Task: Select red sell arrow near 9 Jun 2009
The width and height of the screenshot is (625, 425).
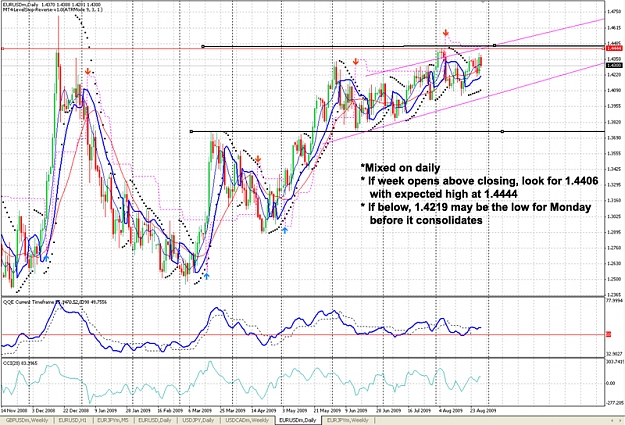Action: [356, 61]
